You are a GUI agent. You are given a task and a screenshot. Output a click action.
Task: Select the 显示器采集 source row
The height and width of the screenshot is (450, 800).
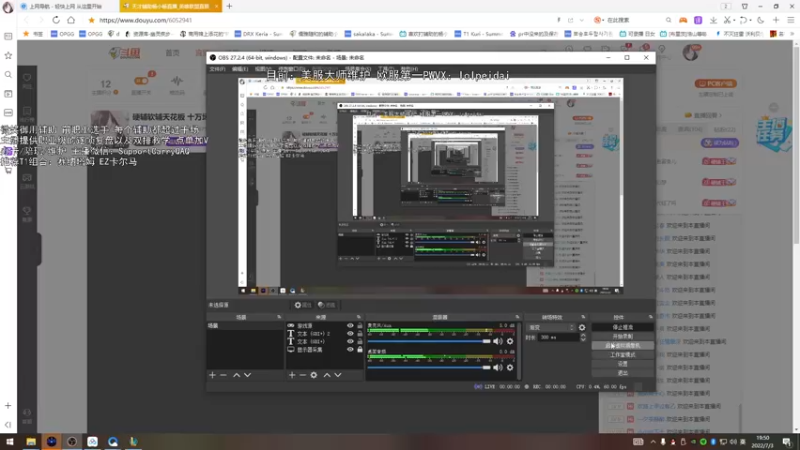(325, 349)
